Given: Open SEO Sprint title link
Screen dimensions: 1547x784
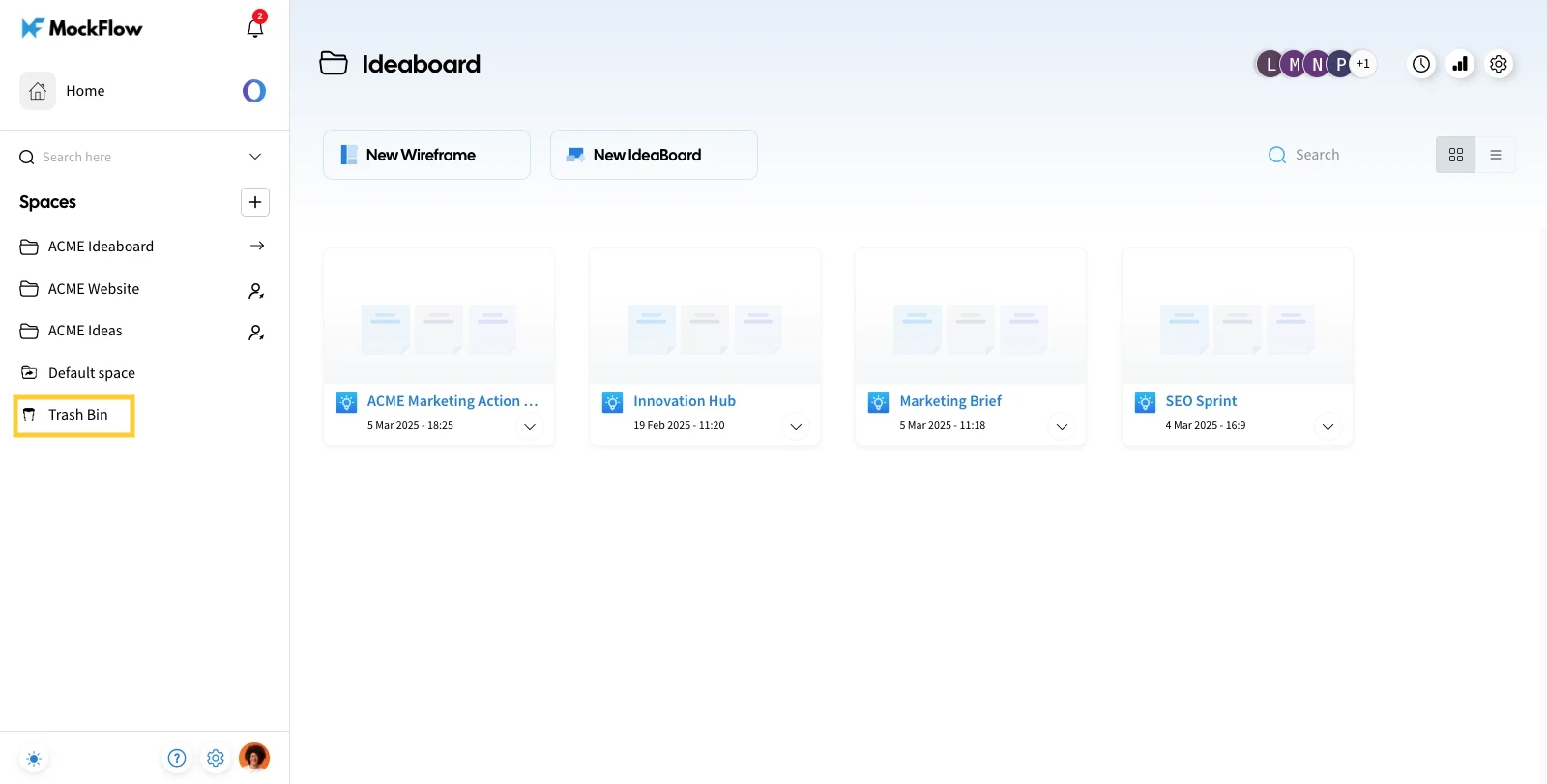Looking at the screenshot, I should coord(1201,401).
